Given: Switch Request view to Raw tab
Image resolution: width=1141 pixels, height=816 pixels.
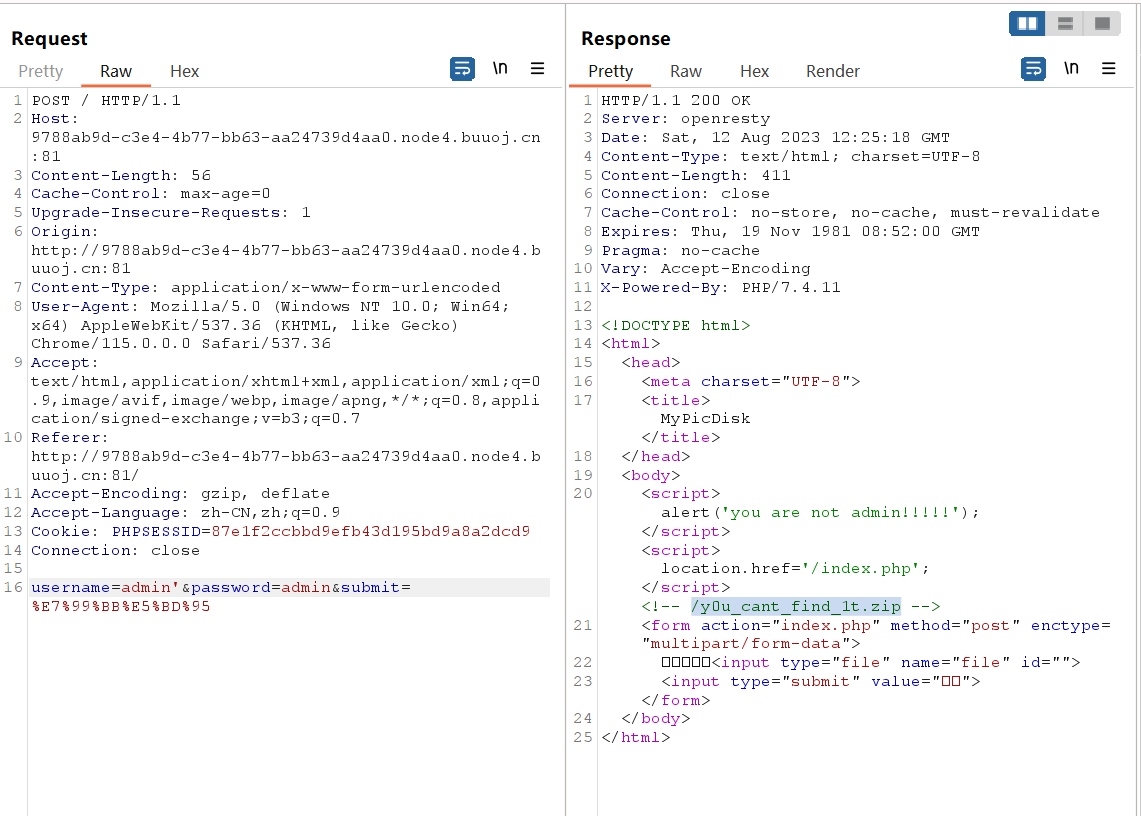Looking at the screenshot, I should (x=116, y=71).
